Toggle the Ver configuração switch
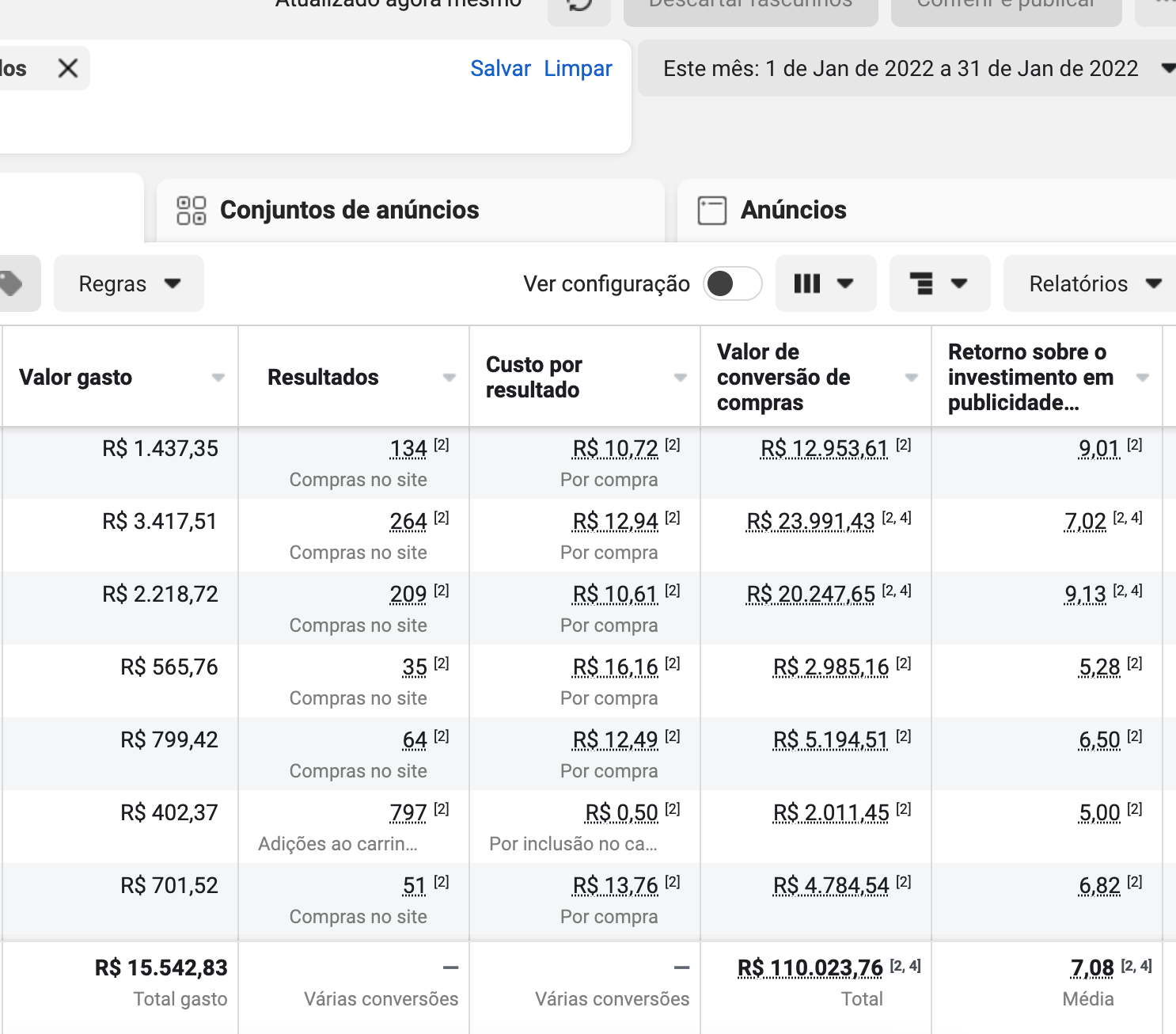Image resolution: width=1176 pixels, height=1034 pixels. (733, 283)
